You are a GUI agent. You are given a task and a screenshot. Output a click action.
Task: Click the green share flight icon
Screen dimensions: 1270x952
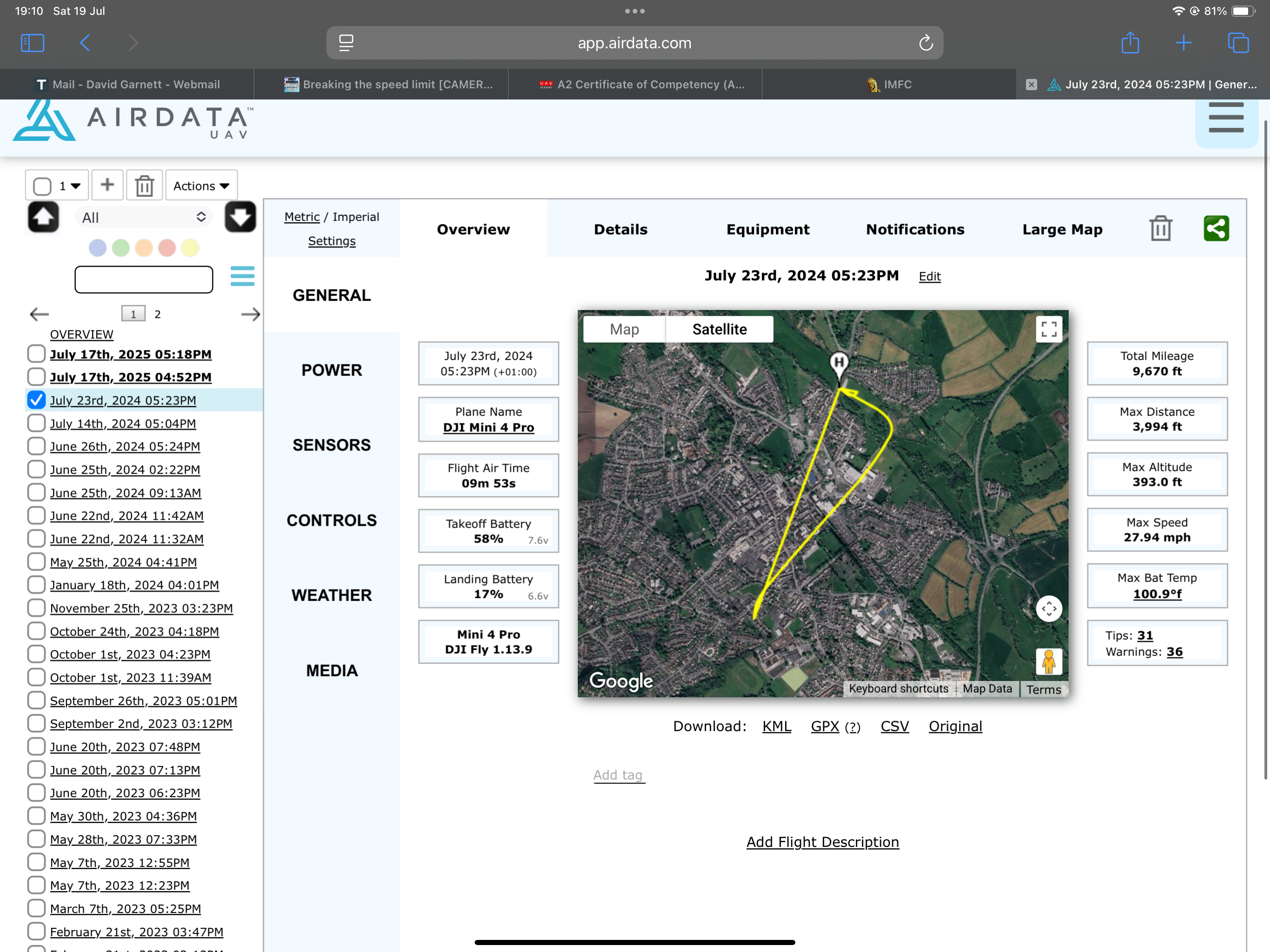[x=1216, y=229]
